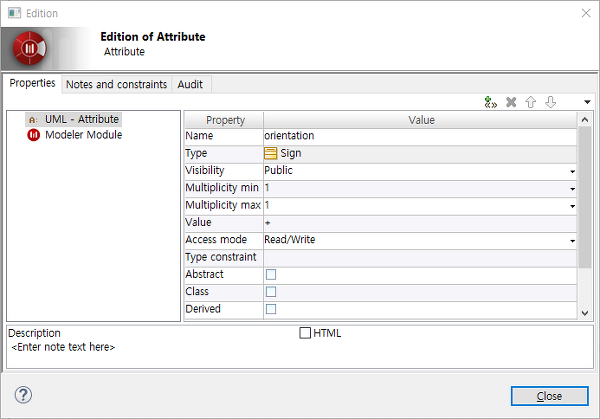The height and width of the screenshot is (419, 600).
Task: Click the Modelio logo in the header
Action: coord(29,48)
